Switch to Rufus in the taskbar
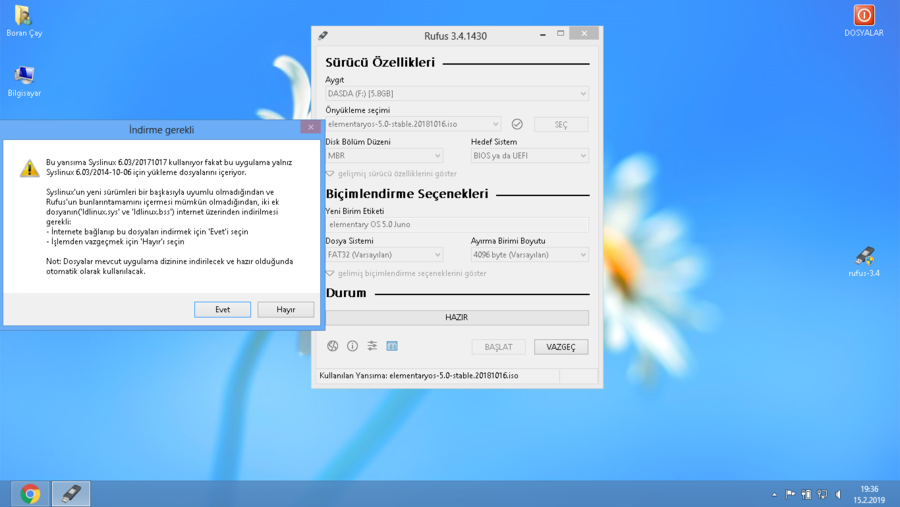This screenshot has height=507, width=900. (x=71, y=494)
